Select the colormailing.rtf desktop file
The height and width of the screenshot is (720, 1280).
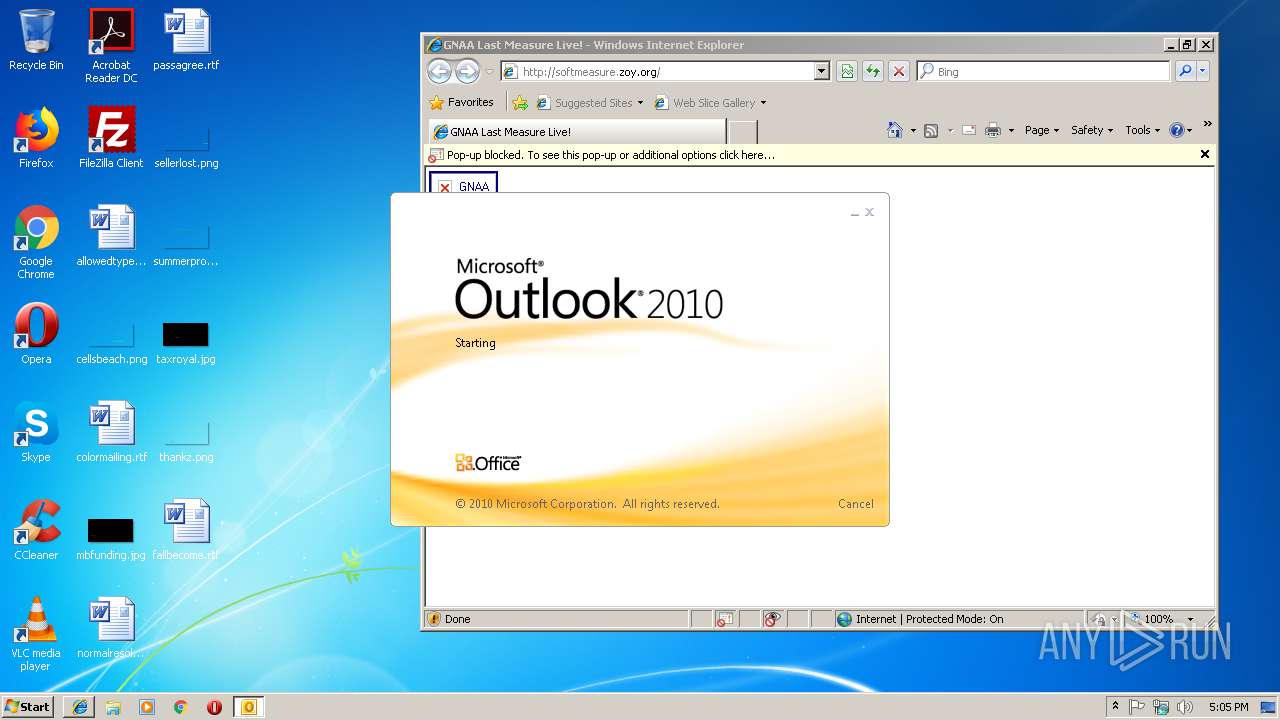(111, 432)
